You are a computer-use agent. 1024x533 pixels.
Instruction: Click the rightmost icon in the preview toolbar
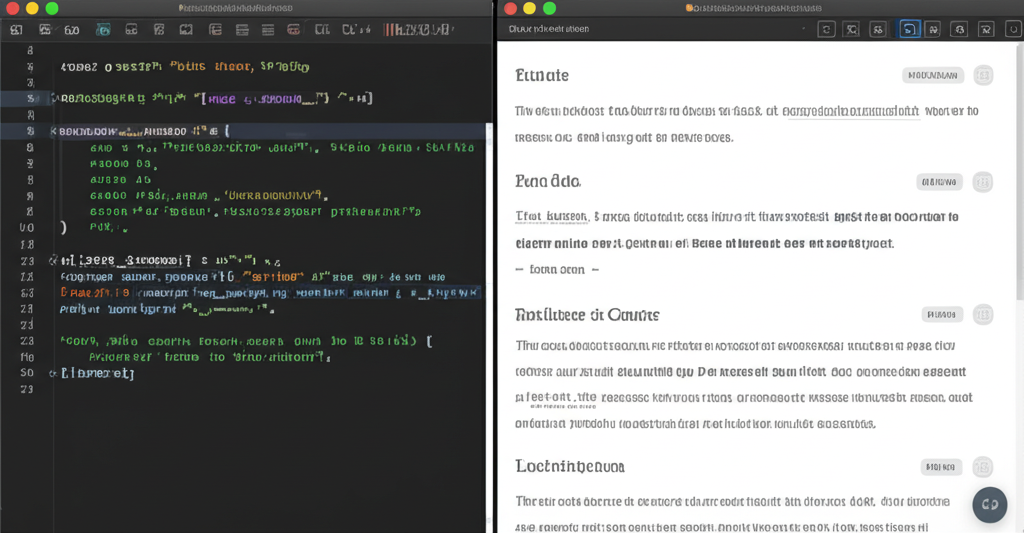pos(1014,29)
